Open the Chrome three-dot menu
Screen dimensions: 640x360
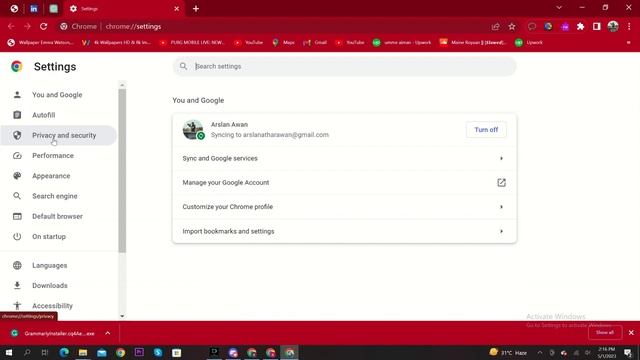coord(629,27)
